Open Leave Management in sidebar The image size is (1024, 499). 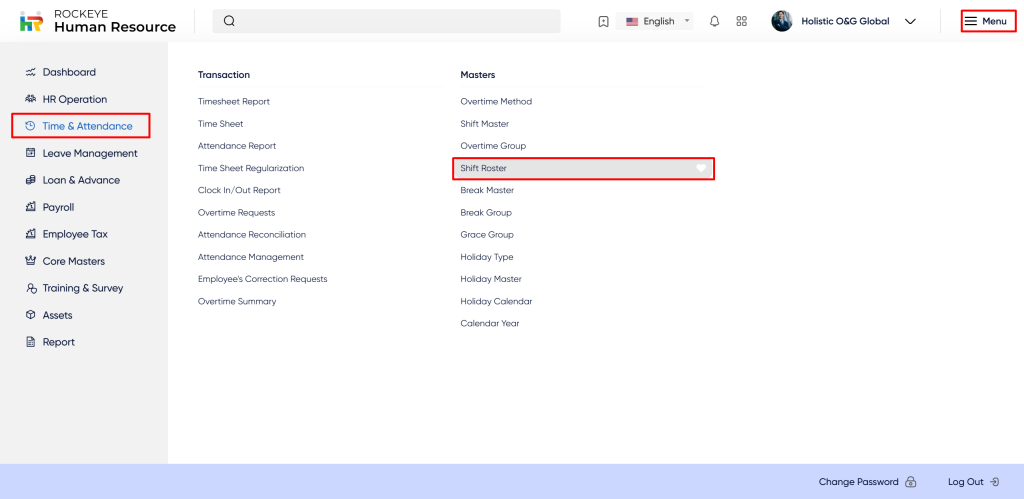(x=89, y=153)
